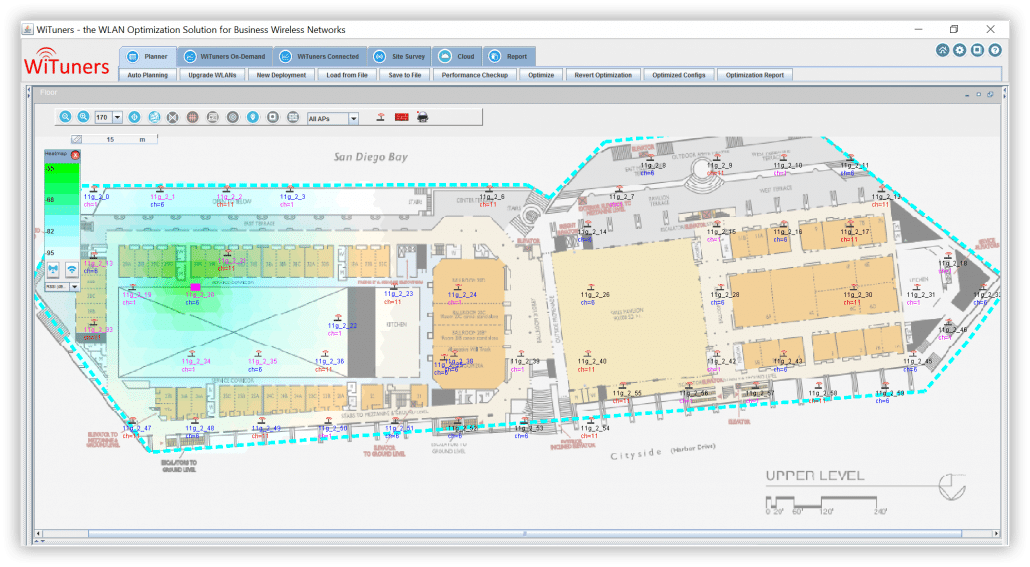This screenshot has width=1030, height=567.
Task: Click the Heatmap green color gradient scale
Action: tap(62, 210)
